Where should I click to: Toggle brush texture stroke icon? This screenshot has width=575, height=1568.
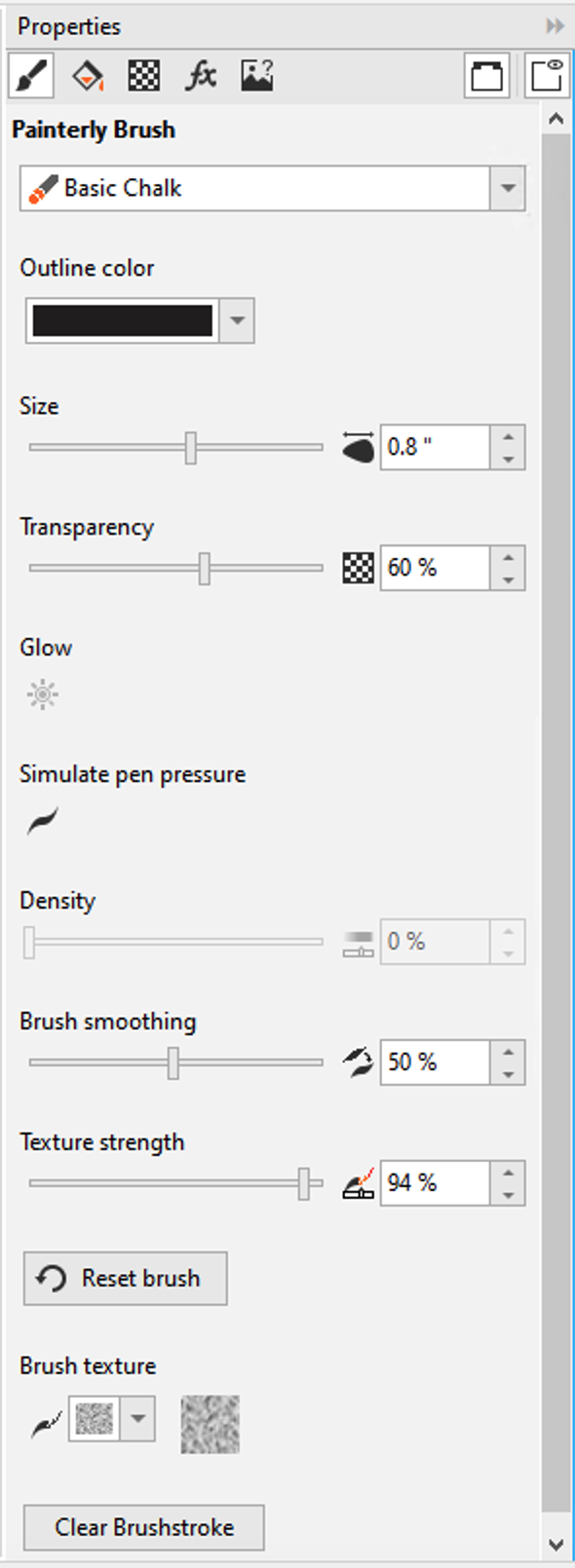pyautogui.click(x=45, y=1425)
